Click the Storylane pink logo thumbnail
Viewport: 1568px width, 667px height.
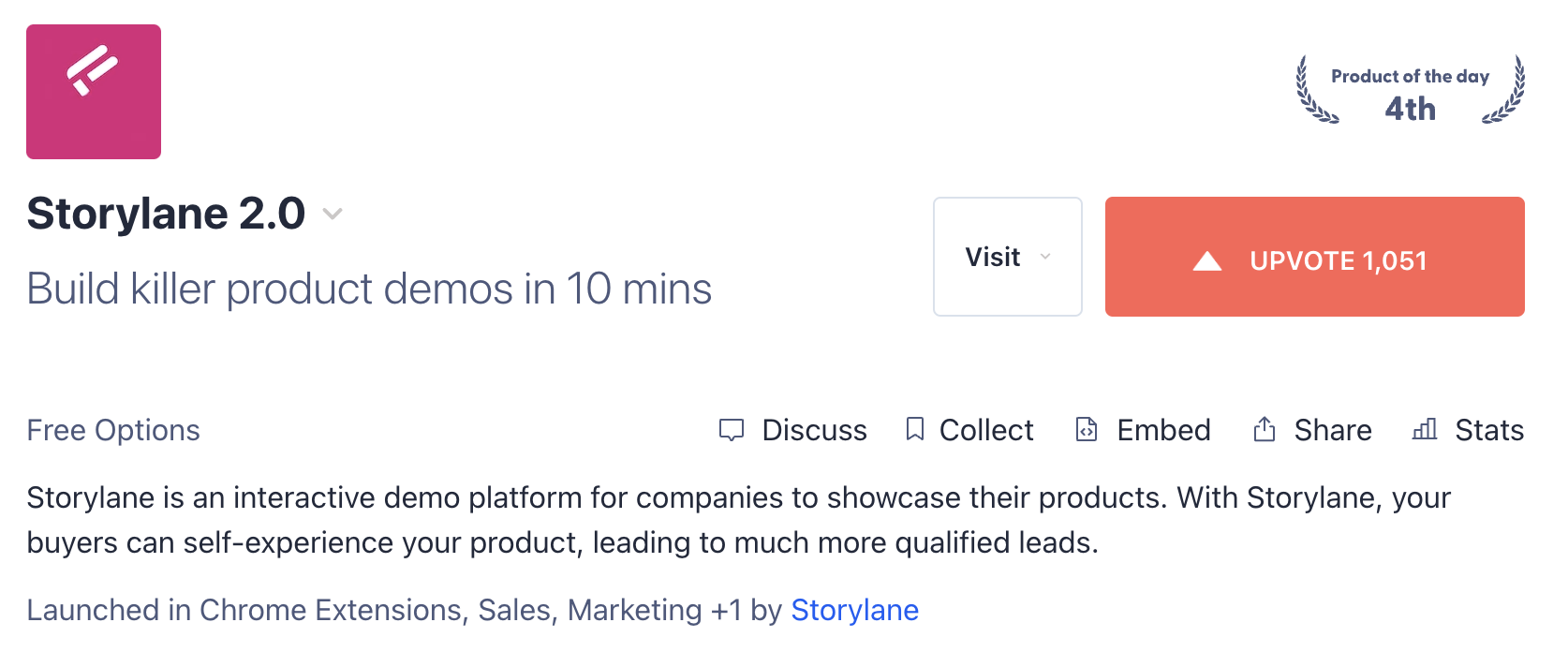click(x=94, y=92)
